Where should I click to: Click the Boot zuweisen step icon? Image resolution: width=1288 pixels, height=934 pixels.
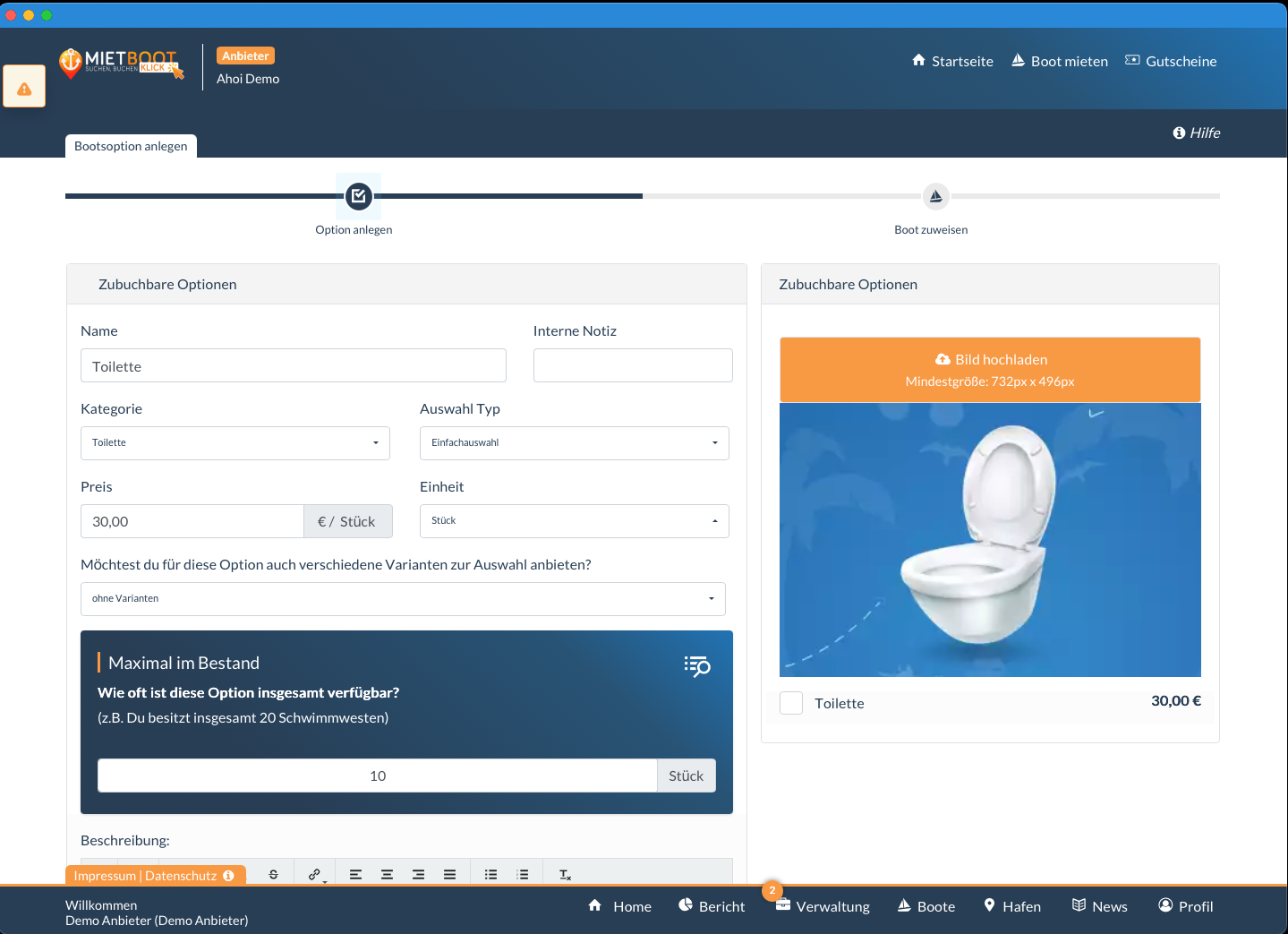[x=935, y=196]
